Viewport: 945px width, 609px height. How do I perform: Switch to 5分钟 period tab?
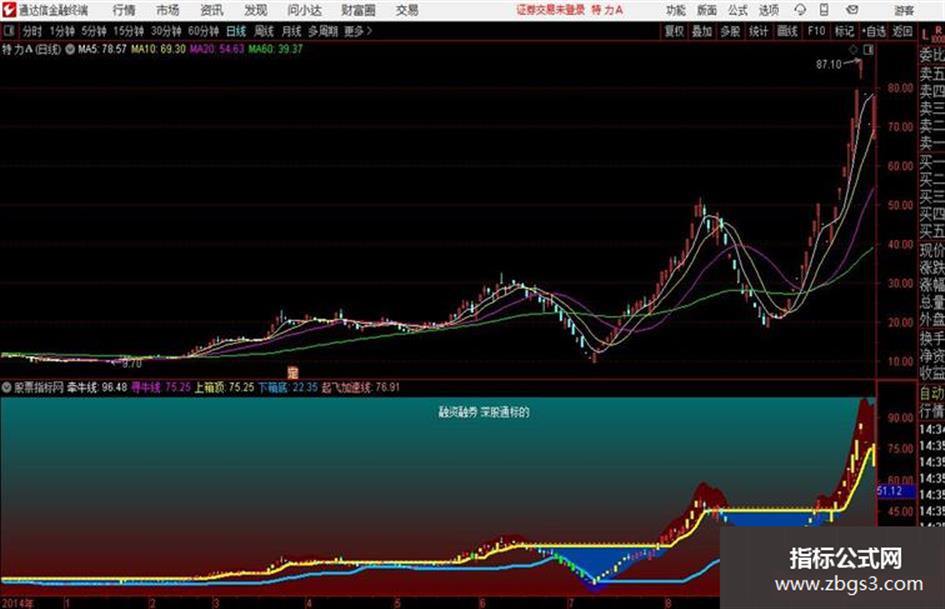coord(94,31)
